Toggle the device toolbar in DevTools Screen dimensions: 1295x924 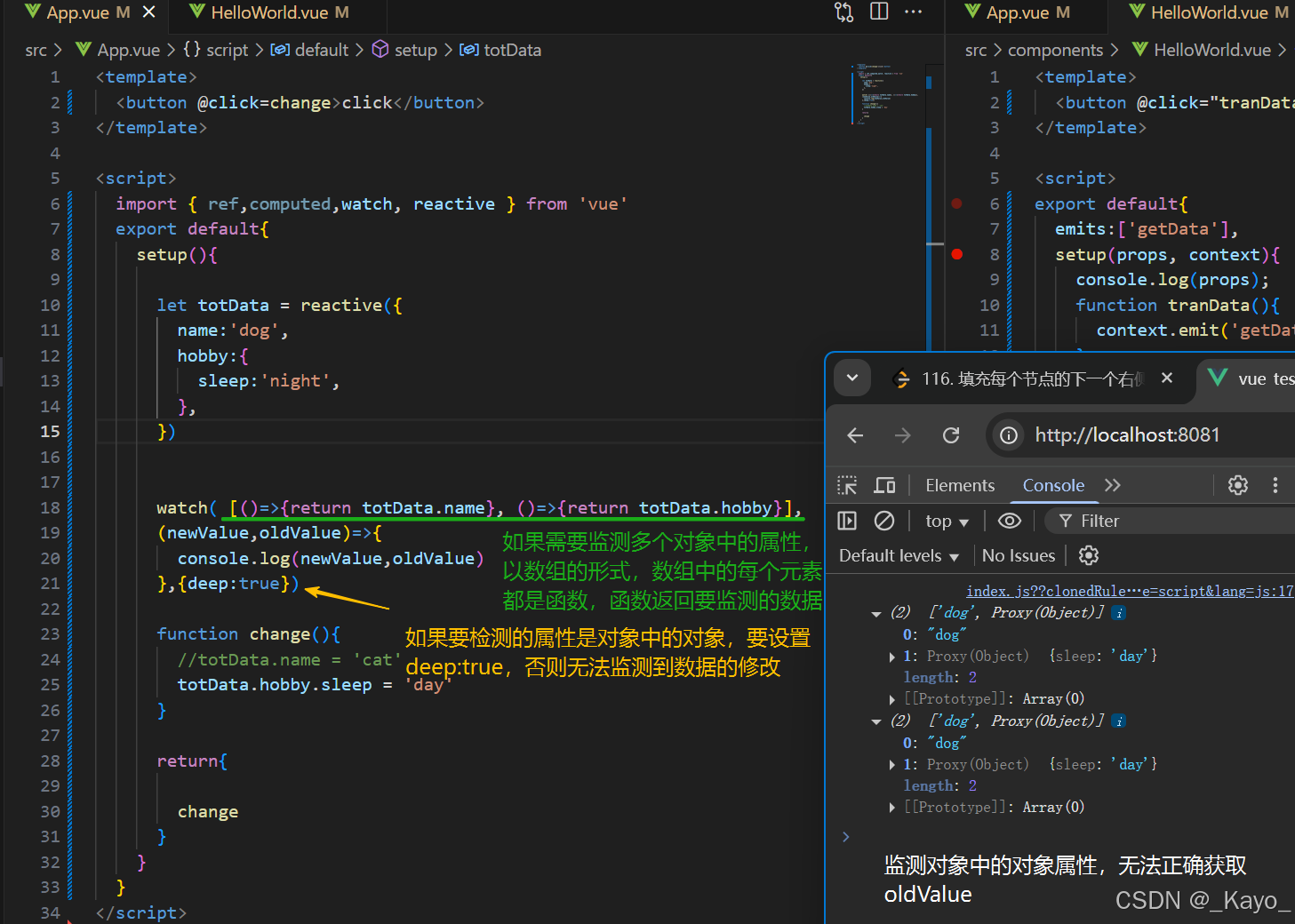(884, 485)
